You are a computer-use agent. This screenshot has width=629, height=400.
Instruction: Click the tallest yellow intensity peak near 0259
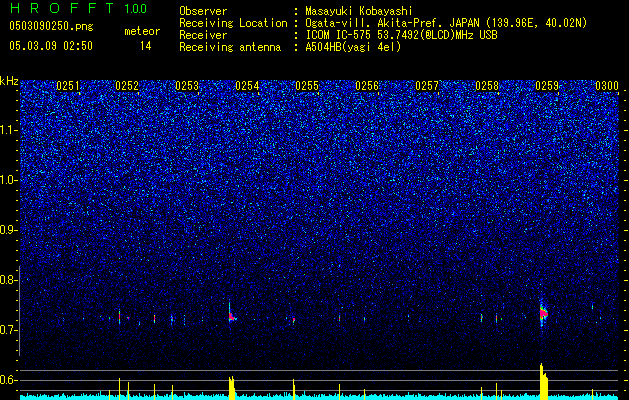543,382
